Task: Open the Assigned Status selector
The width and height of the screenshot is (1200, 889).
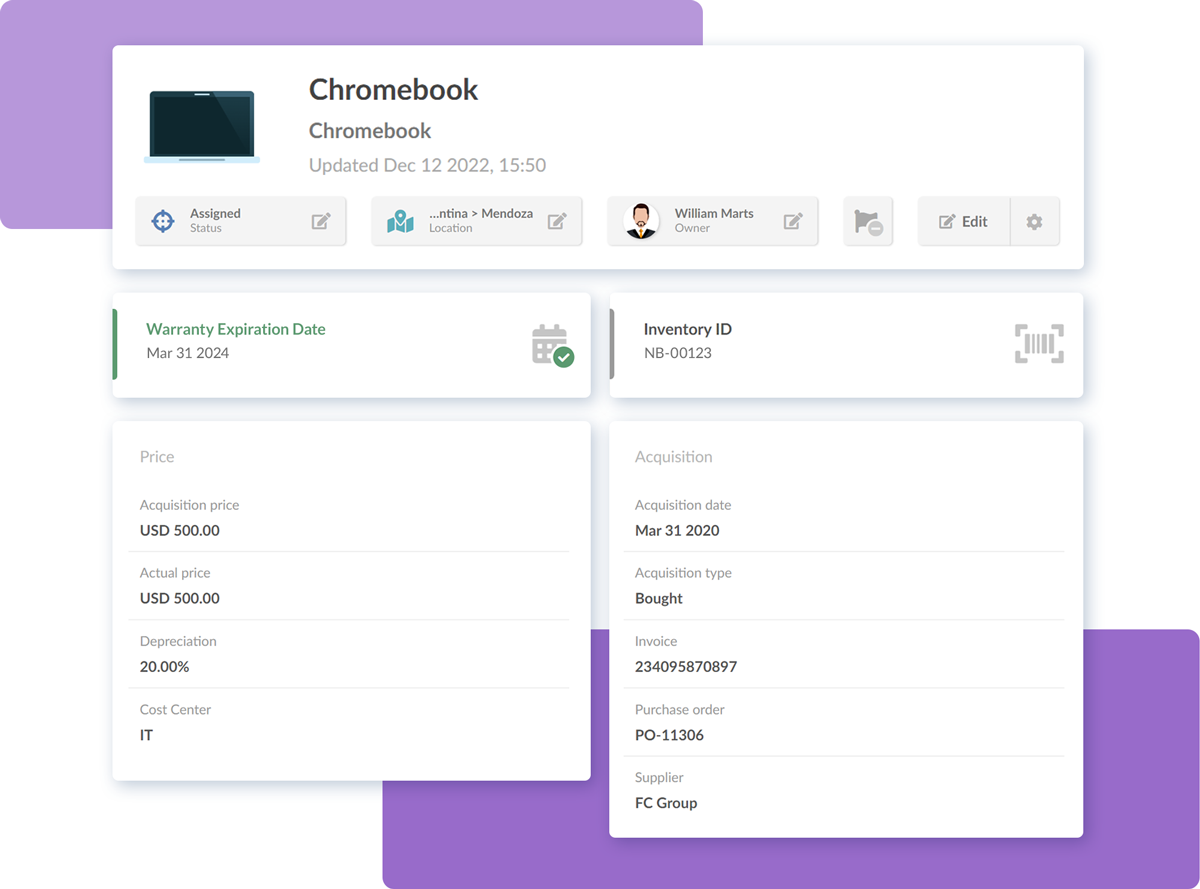Action: 240,221
